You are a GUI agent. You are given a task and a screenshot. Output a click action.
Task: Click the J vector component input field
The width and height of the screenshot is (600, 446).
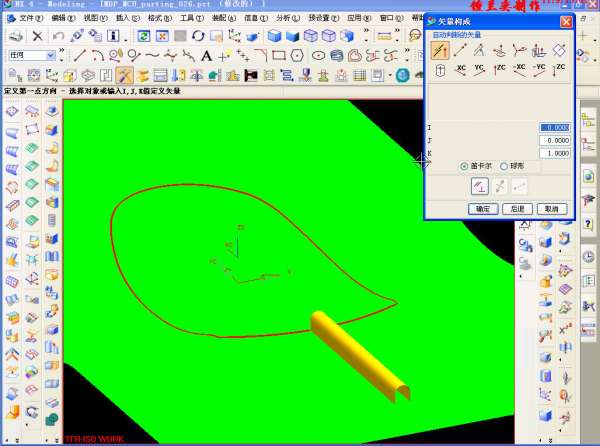pos(555,140)
